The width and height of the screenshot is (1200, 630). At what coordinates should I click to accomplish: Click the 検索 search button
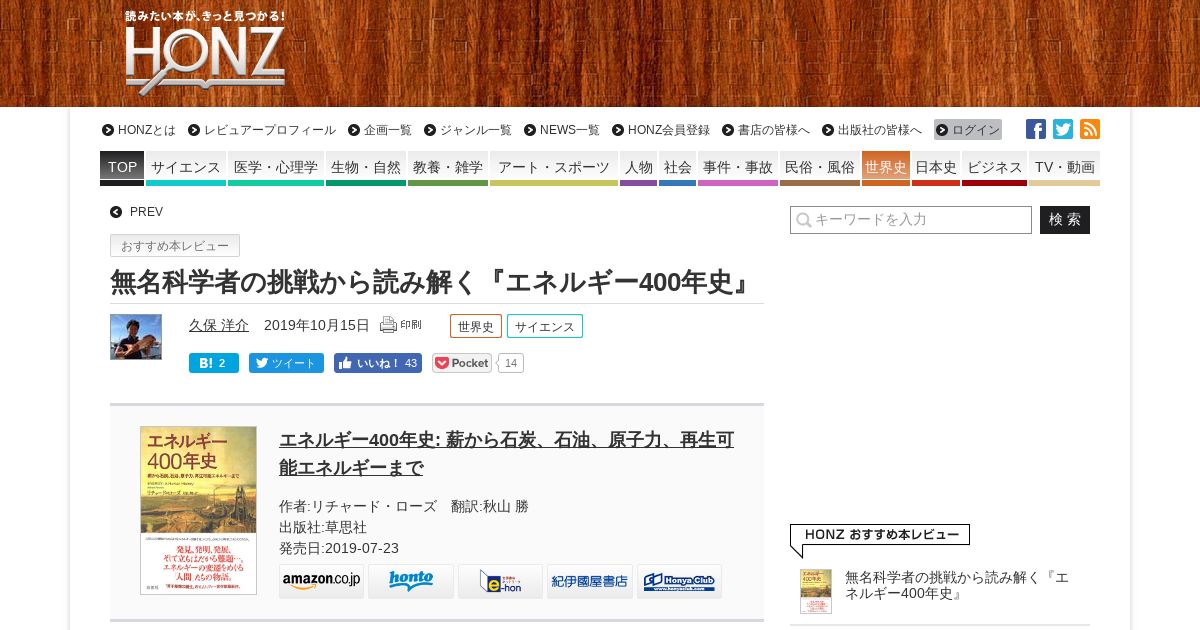(1065, 220)
